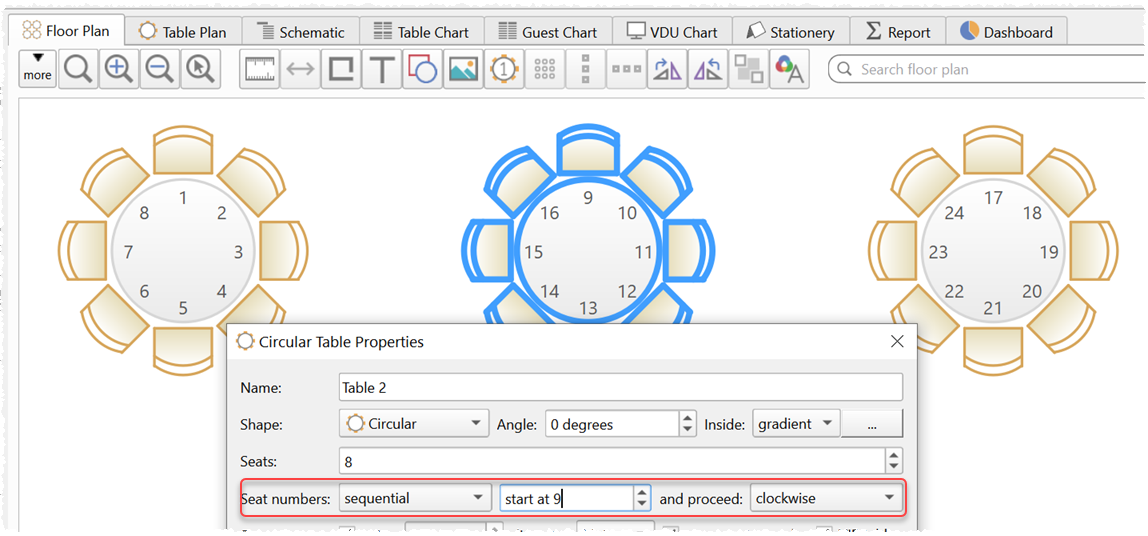The image size is (1148, 536).
Task: Open the text color and font icon
Action: coord(789,70)
